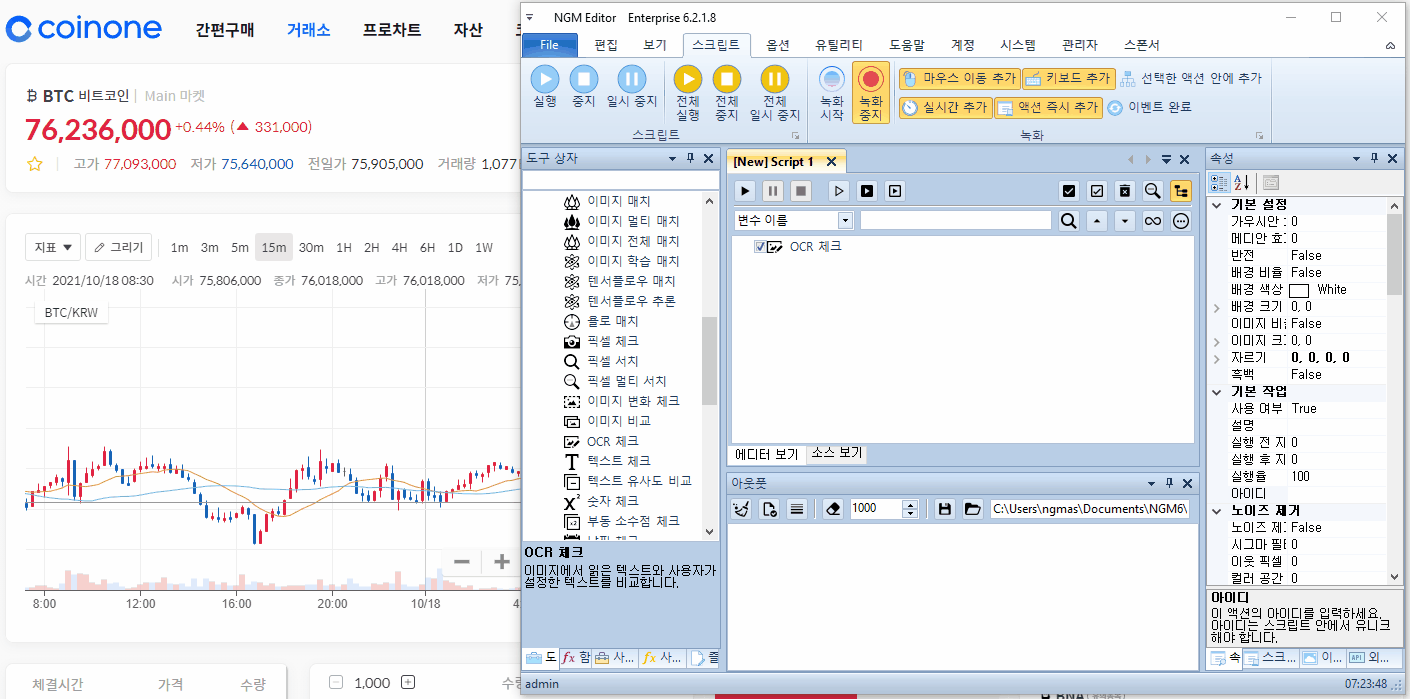
Task: Select the 숫자 체크 tool in the toolbox
Action: [615, 501]
